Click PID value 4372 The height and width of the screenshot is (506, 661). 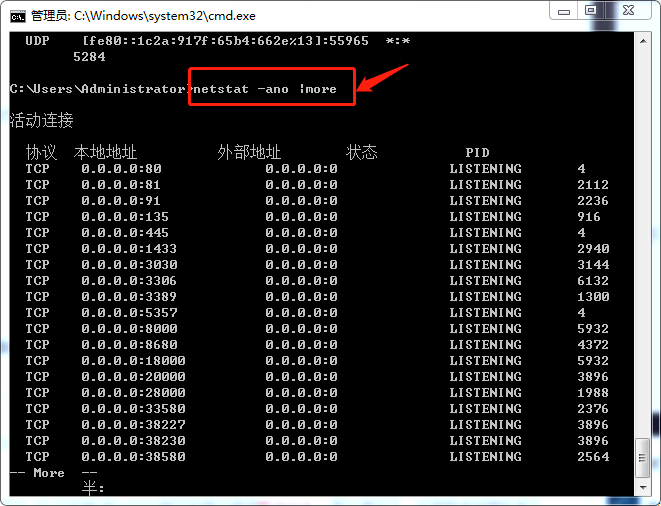(x=593, y=345)
